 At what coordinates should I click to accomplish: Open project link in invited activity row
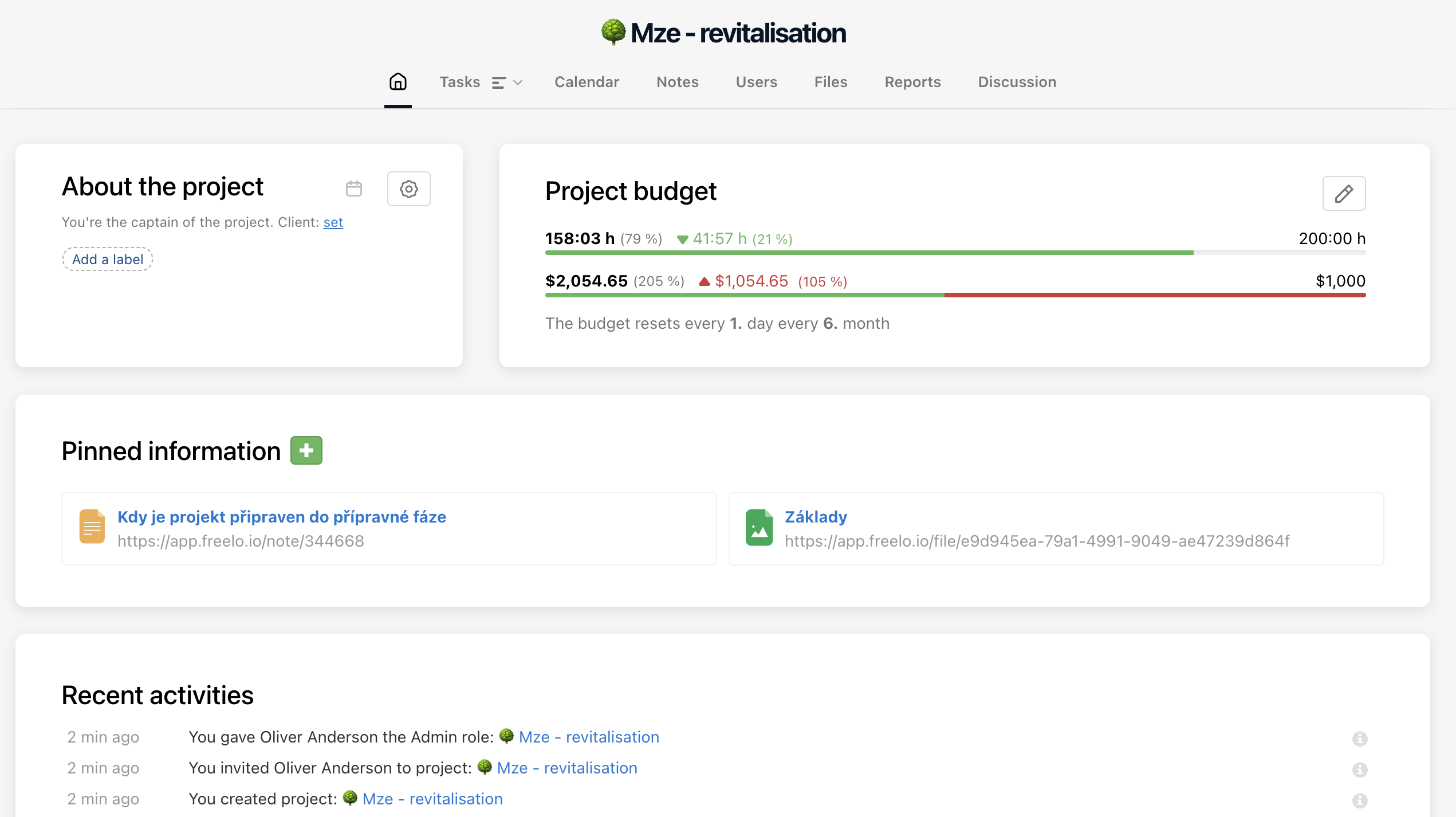[x=567, y=768]
